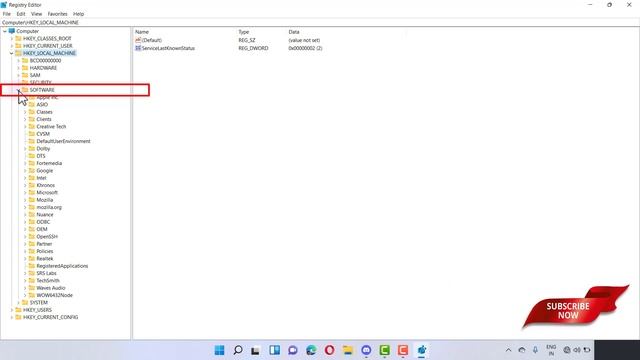The width and height of the screenshot is (640, 360).
Task: Expand HKEY_CURRENT_USER key
Action: (12, 46)
